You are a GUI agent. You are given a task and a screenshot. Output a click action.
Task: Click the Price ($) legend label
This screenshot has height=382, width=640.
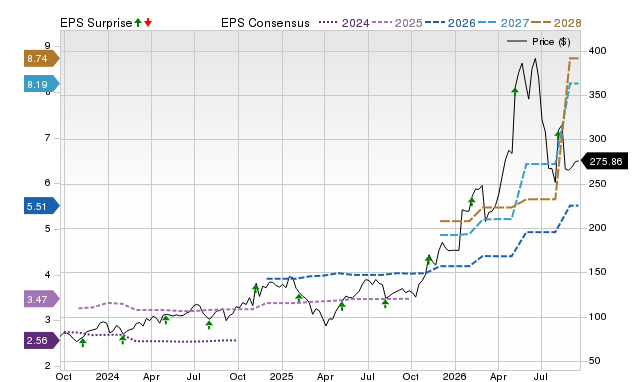click(551, 42)
